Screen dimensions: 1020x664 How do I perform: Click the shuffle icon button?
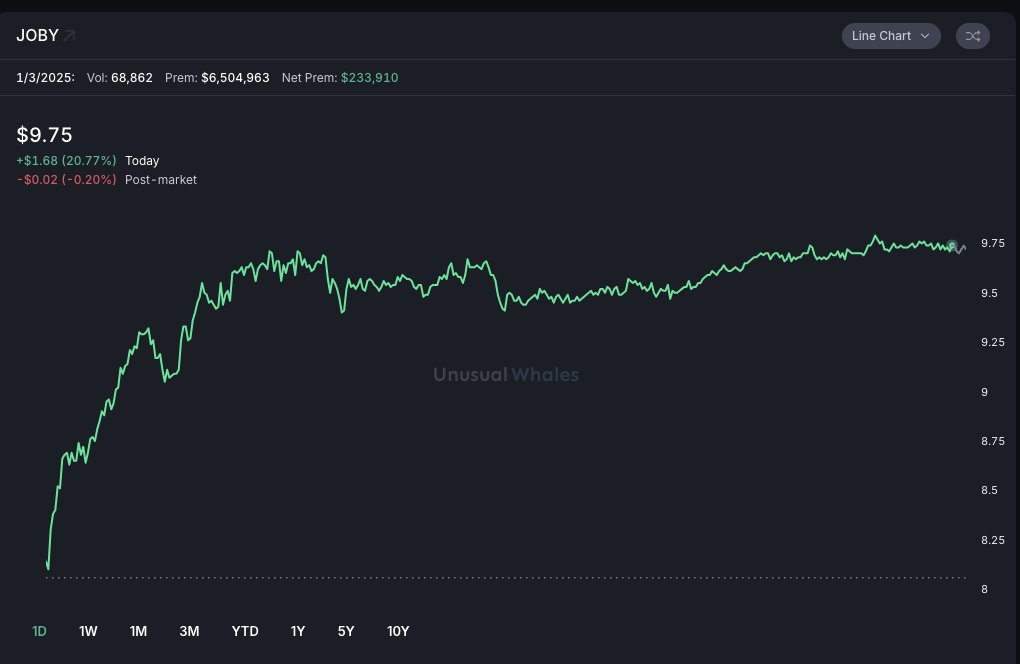(973, 36)
